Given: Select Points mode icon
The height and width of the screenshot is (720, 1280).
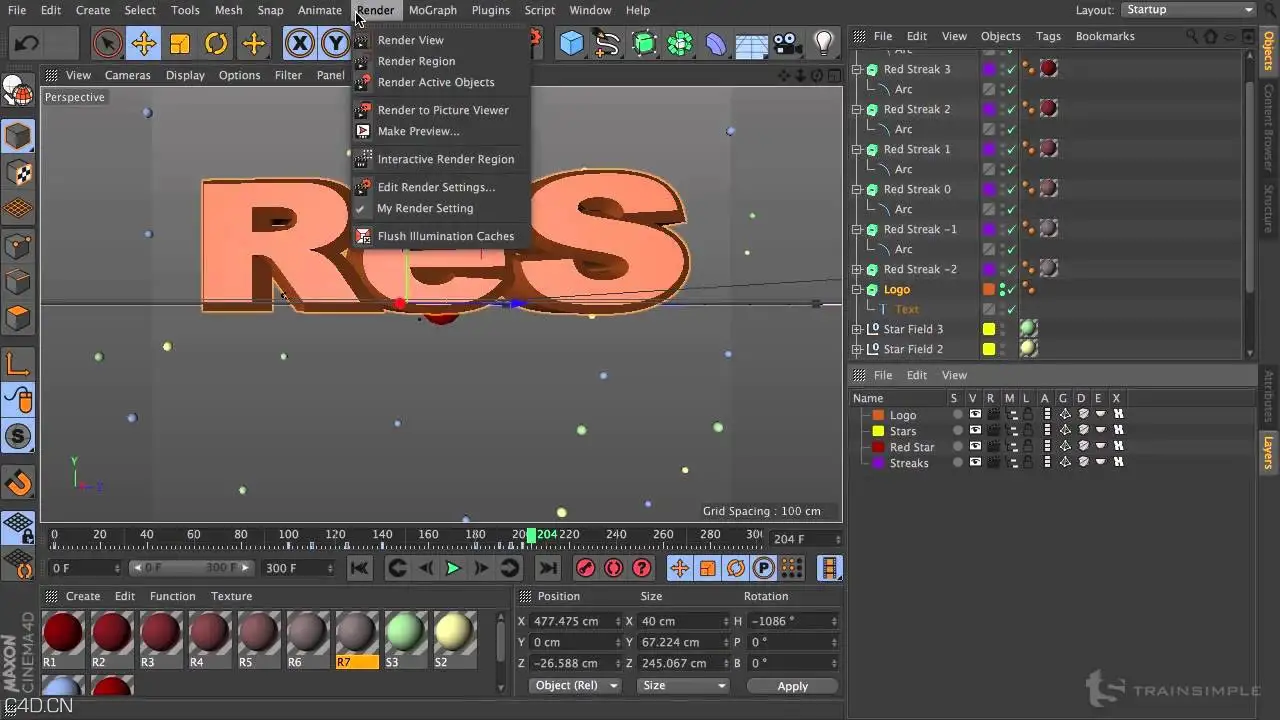Looking at the screenshot, I should [x=18, y=245].
